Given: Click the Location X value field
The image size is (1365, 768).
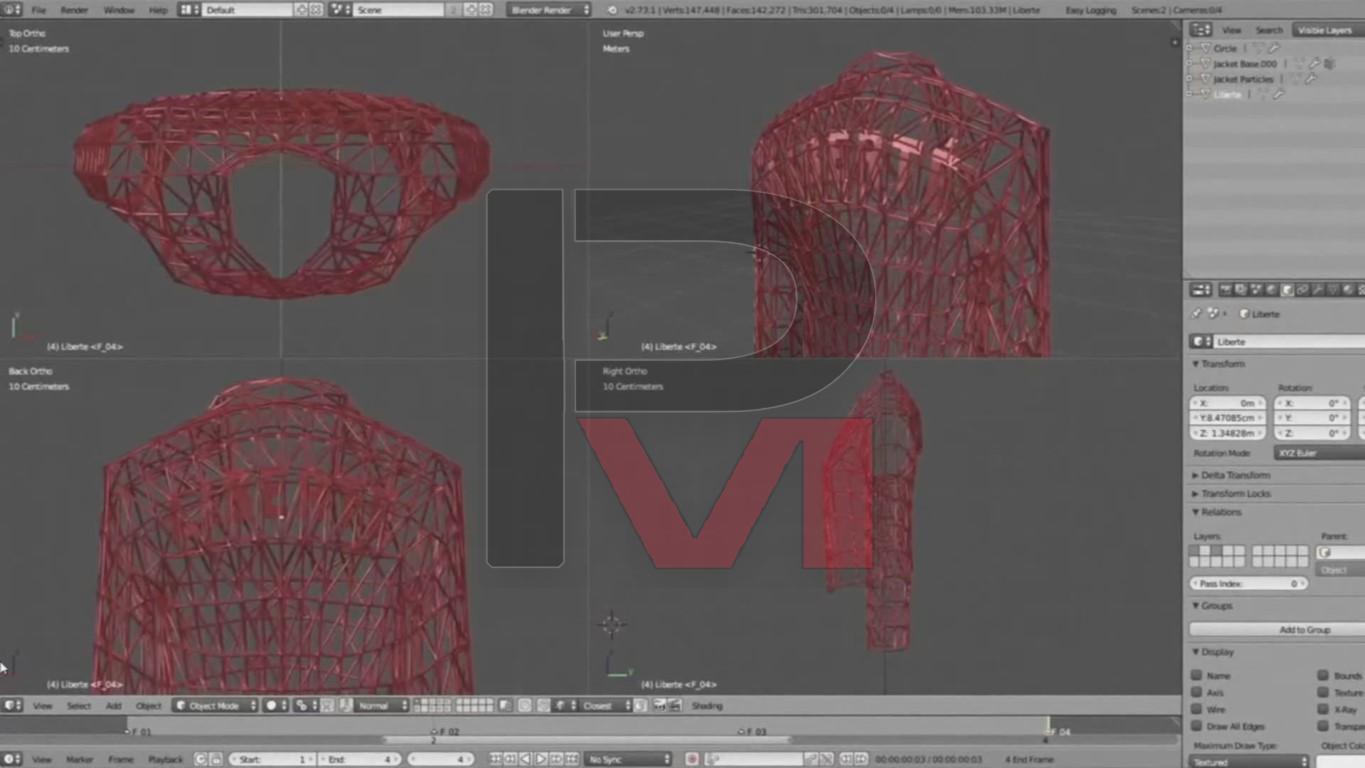Looking at the screenshot, I should [1227, 403].
